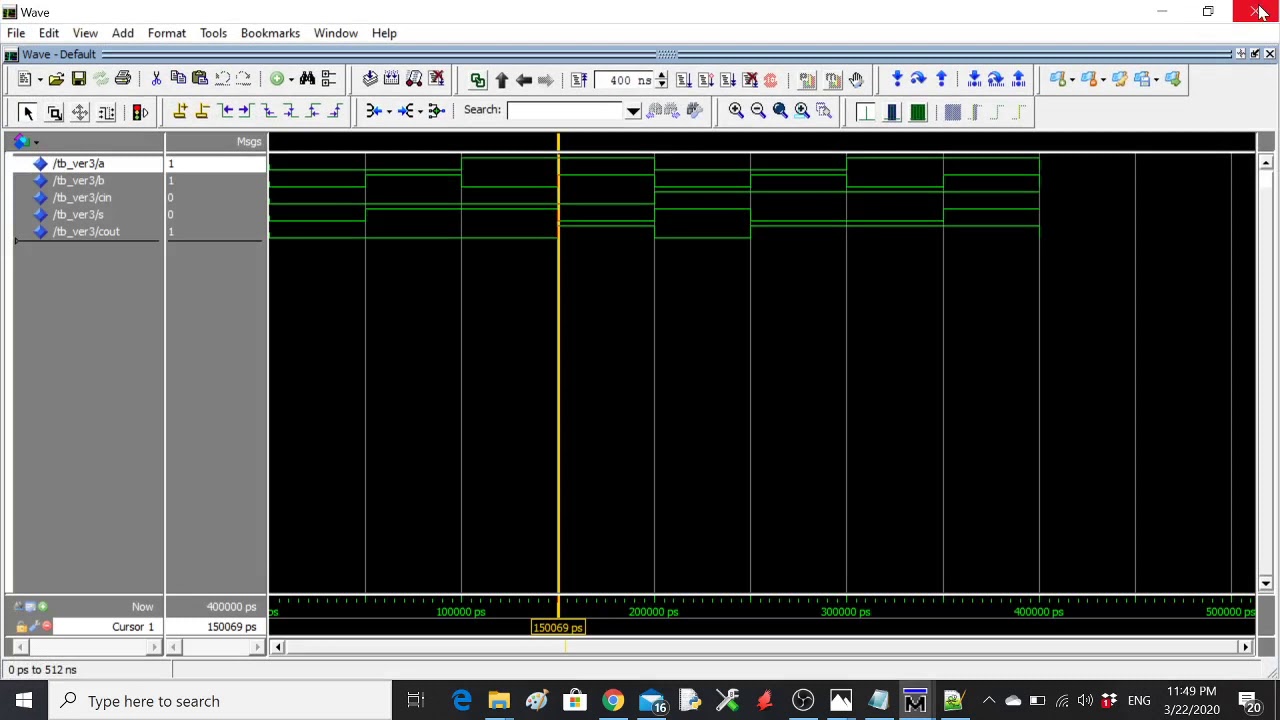Switch to the white single-line wave display button
The height and width of the screenshot is (720, 1280).
[866, 112]
